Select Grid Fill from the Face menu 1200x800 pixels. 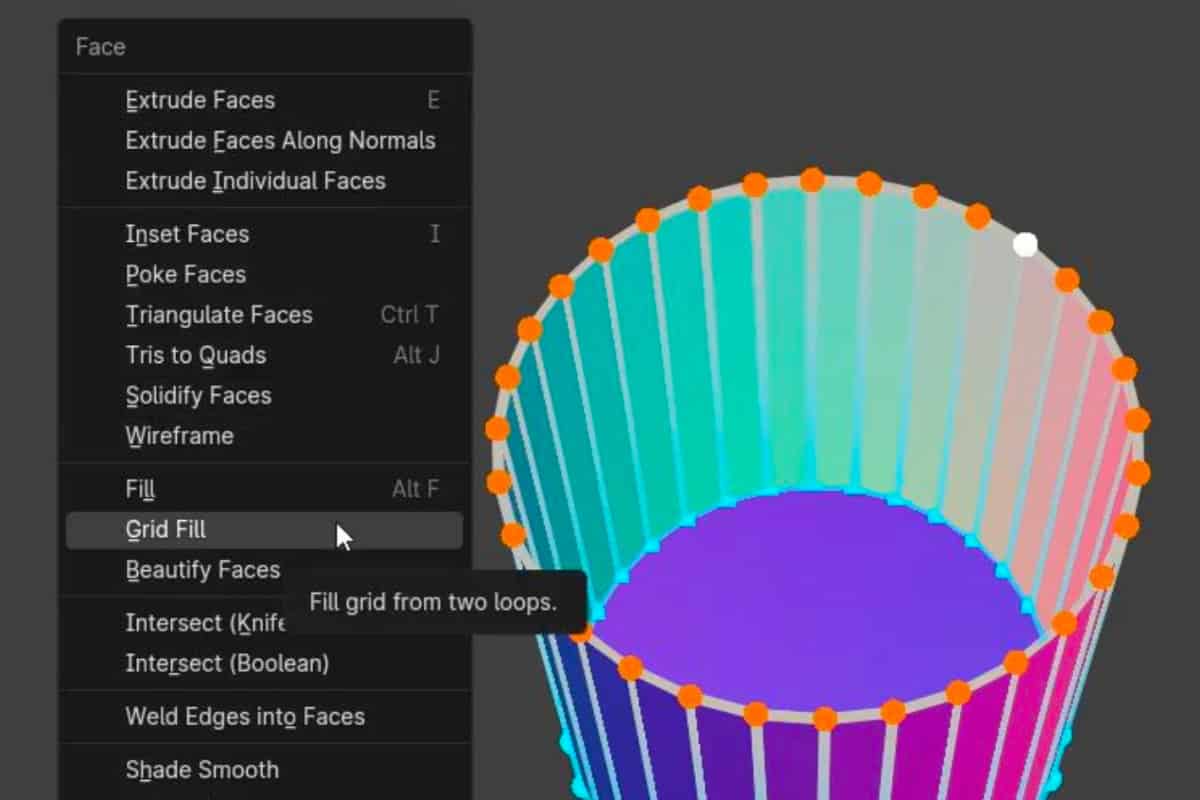pos(165,529)
